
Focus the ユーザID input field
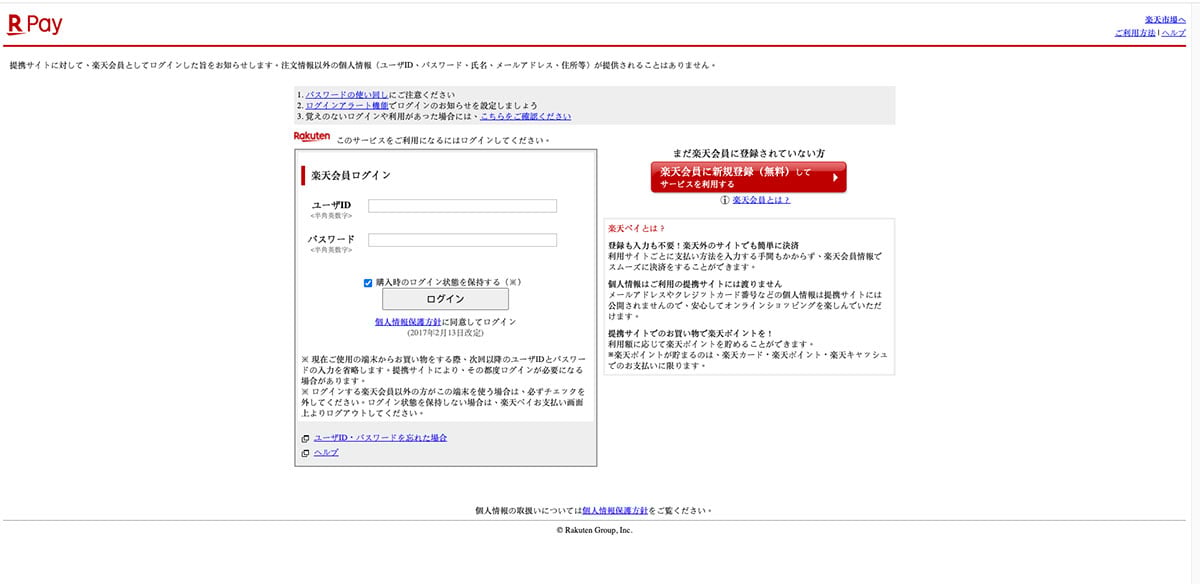pos(462,206)
